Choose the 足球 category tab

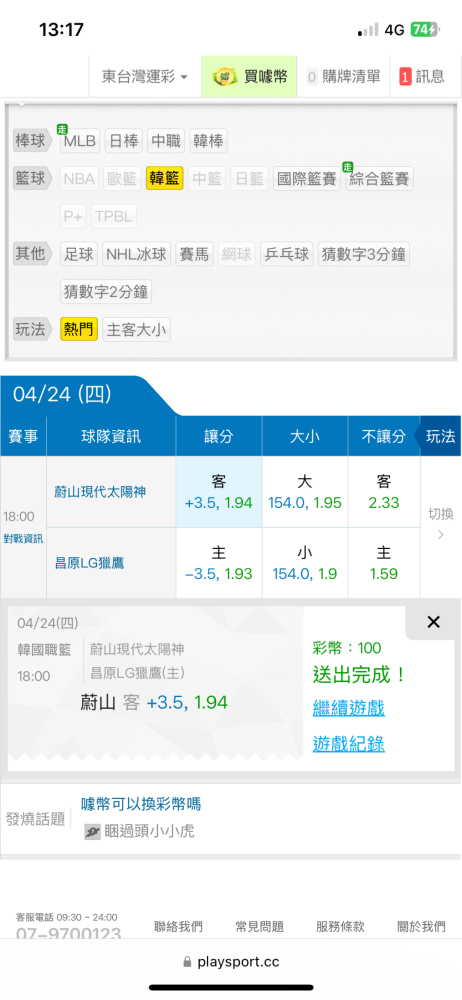click(x=79, y=254)
